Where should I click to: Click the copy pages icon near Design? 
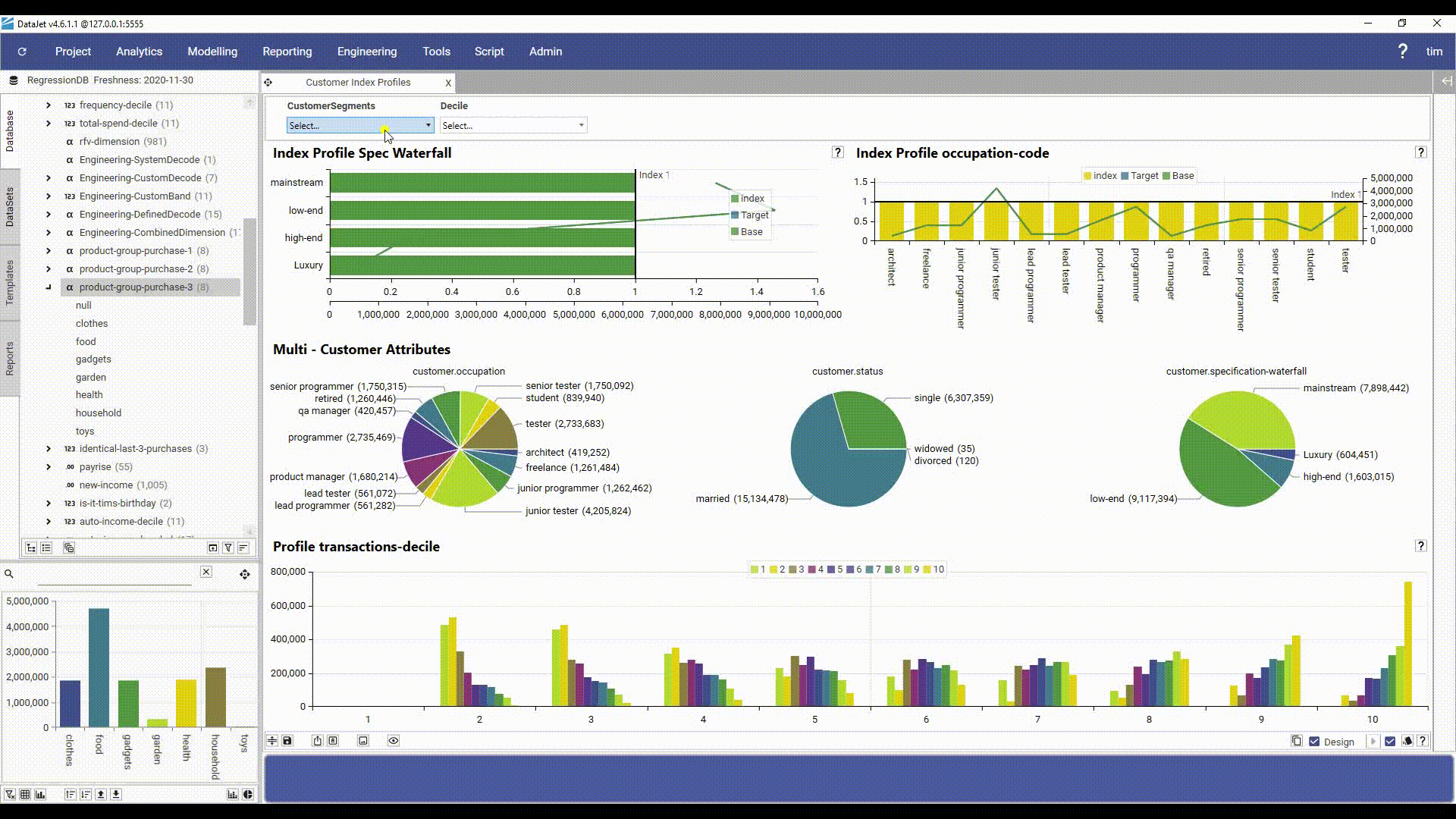(1297, 741)
